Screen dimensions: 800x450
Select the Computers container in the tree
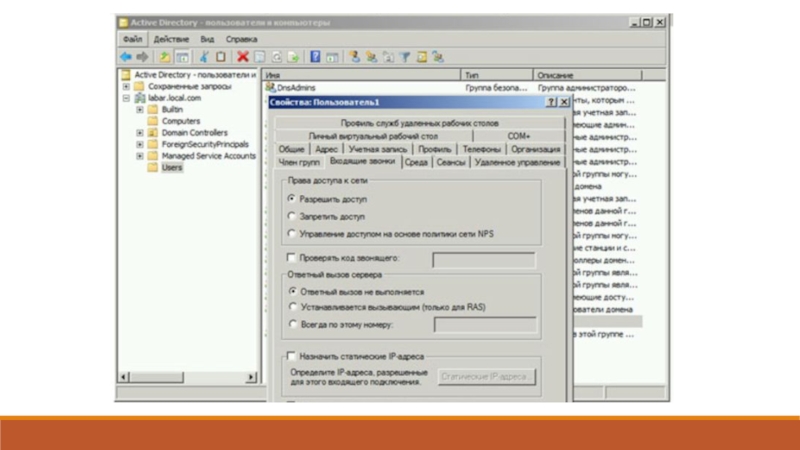pyautogui.click(x=181, y=121)
